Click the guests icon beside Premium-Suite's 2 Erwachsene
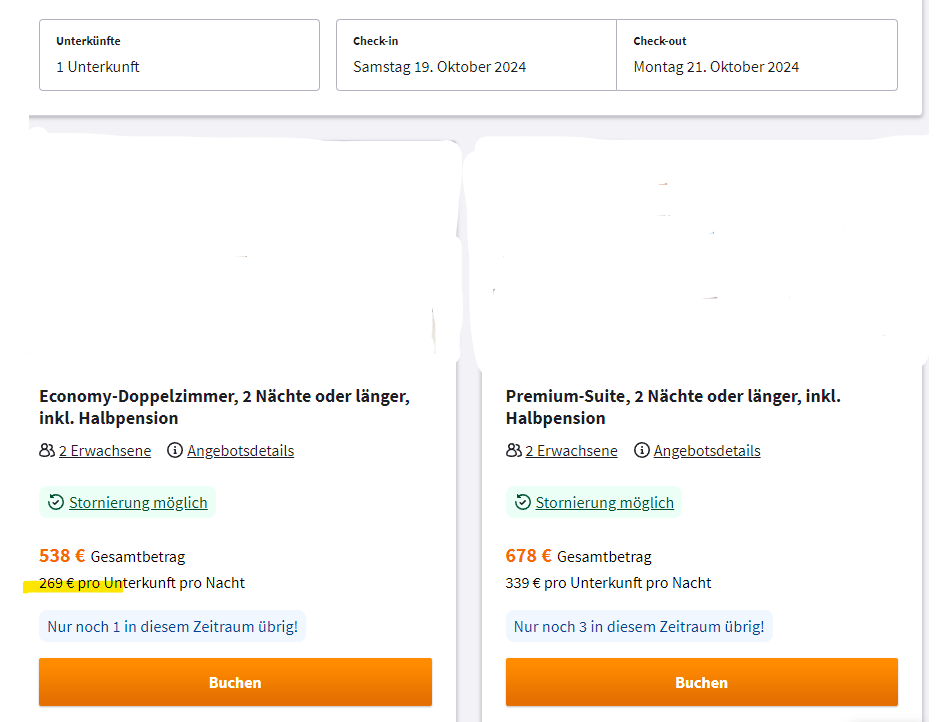The height and width of the screenshot is (722, 941). pyautogui.click(x=514, y=450)
